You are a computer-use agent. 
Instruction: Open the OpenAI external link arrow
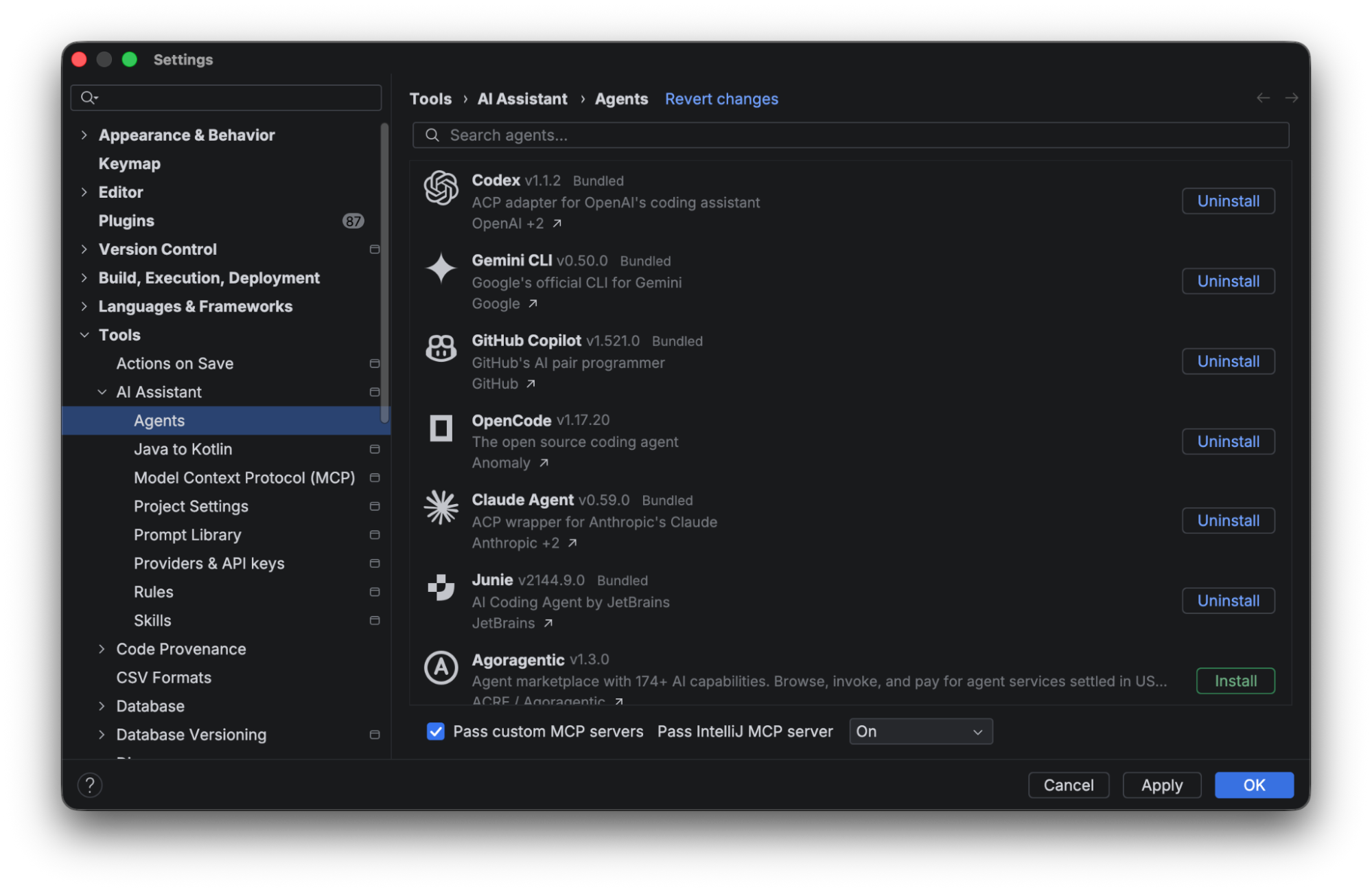click(x=557, y=223)
